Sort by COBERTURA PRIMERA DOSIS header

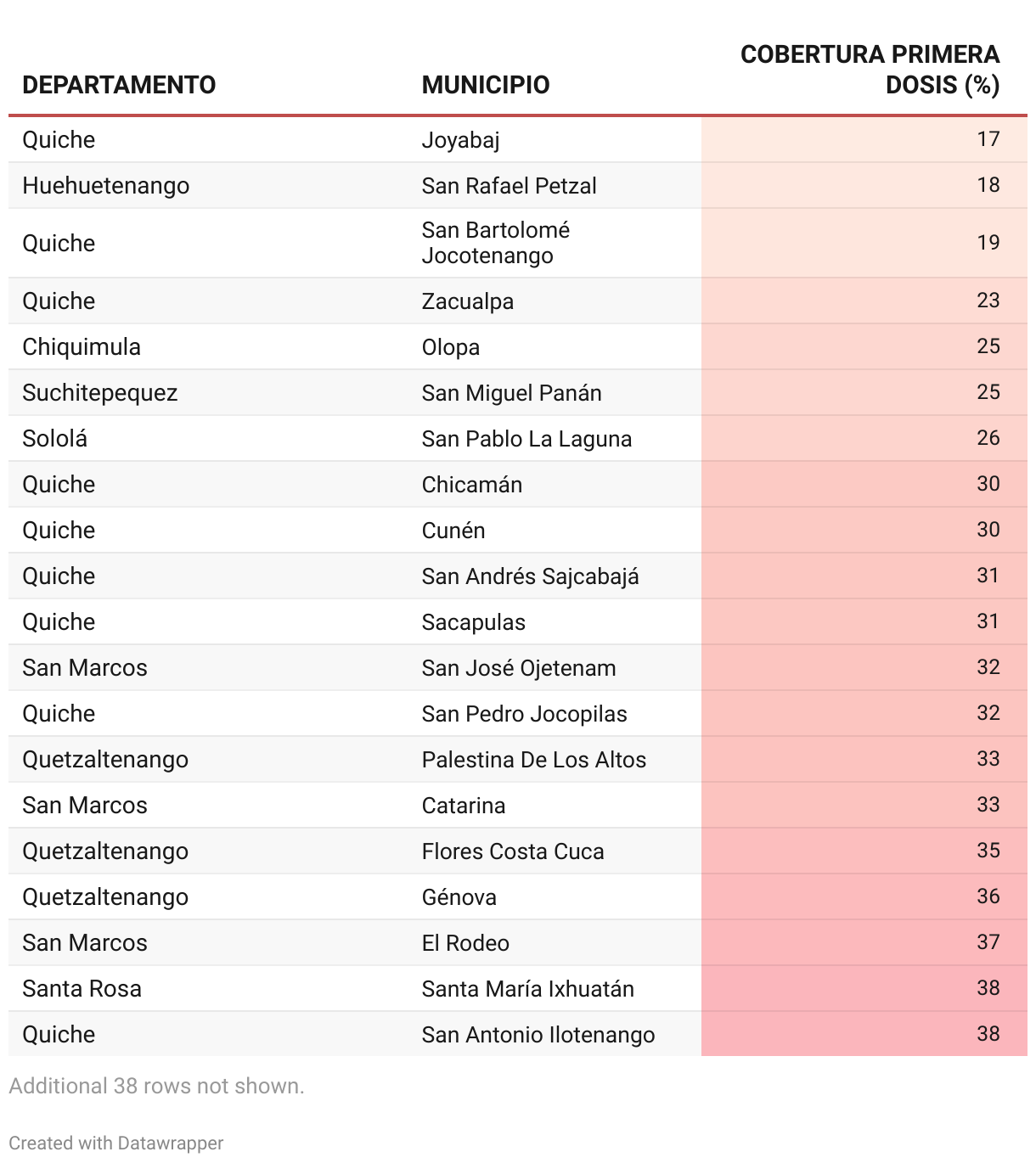[870, 70]
